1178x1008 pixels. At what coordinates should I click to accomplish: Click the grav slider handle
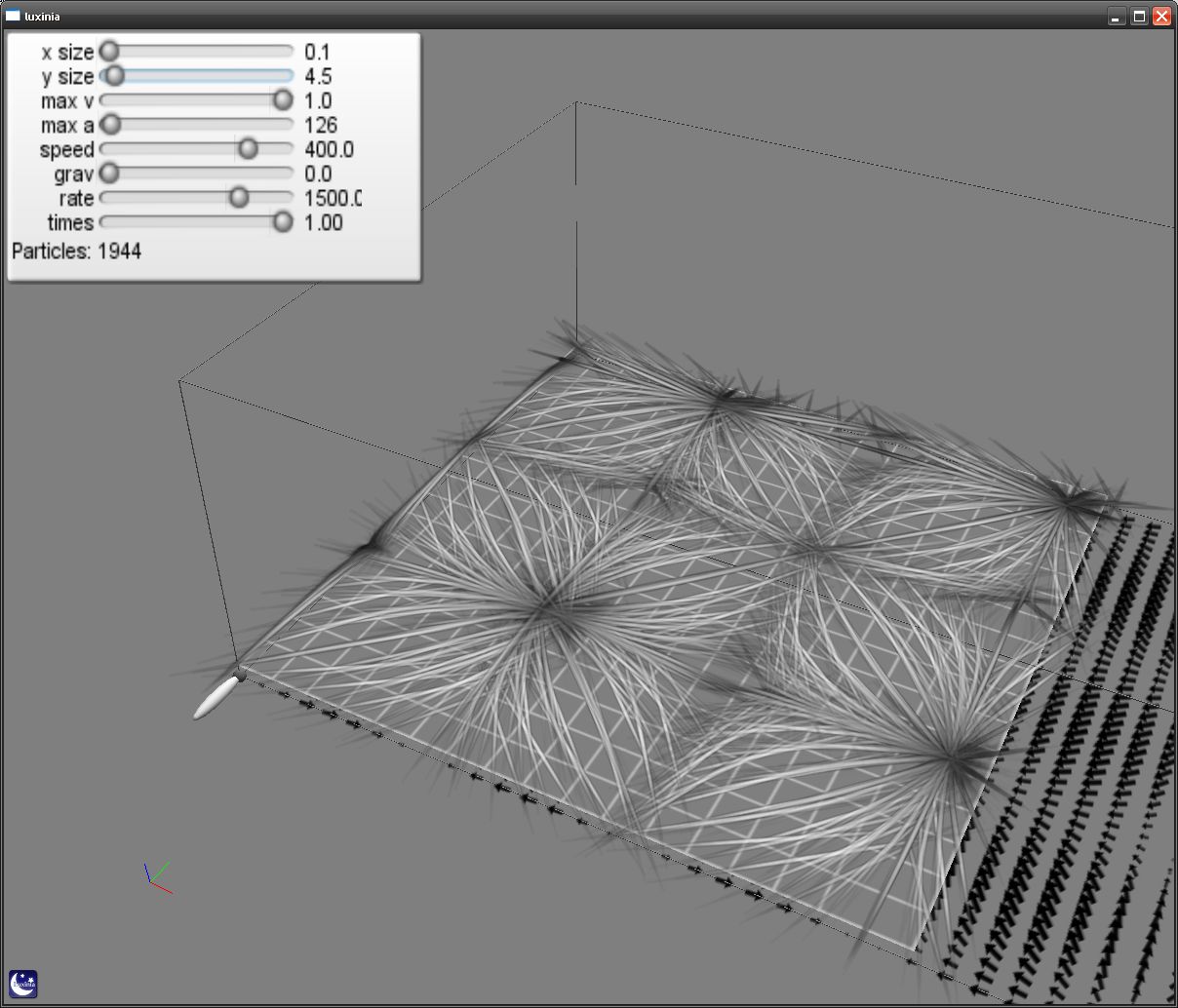(x=110, y=174)
